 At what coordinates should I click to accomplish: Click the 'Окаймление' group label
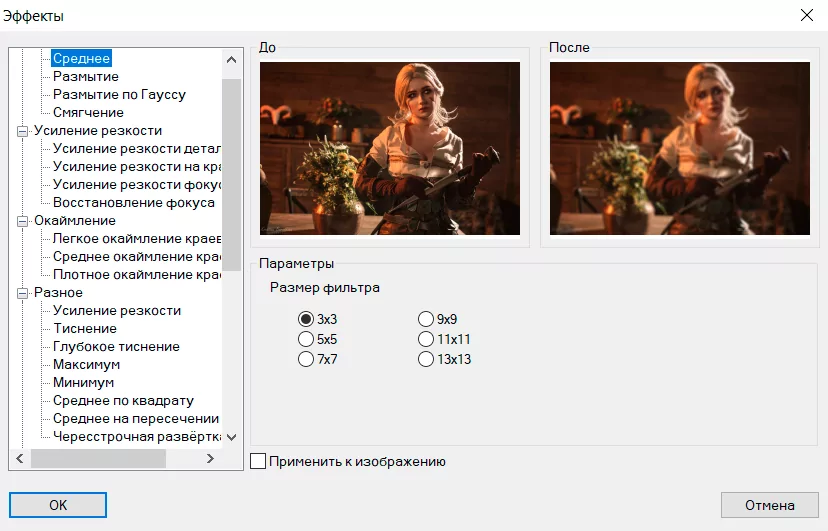coord(75,221)
